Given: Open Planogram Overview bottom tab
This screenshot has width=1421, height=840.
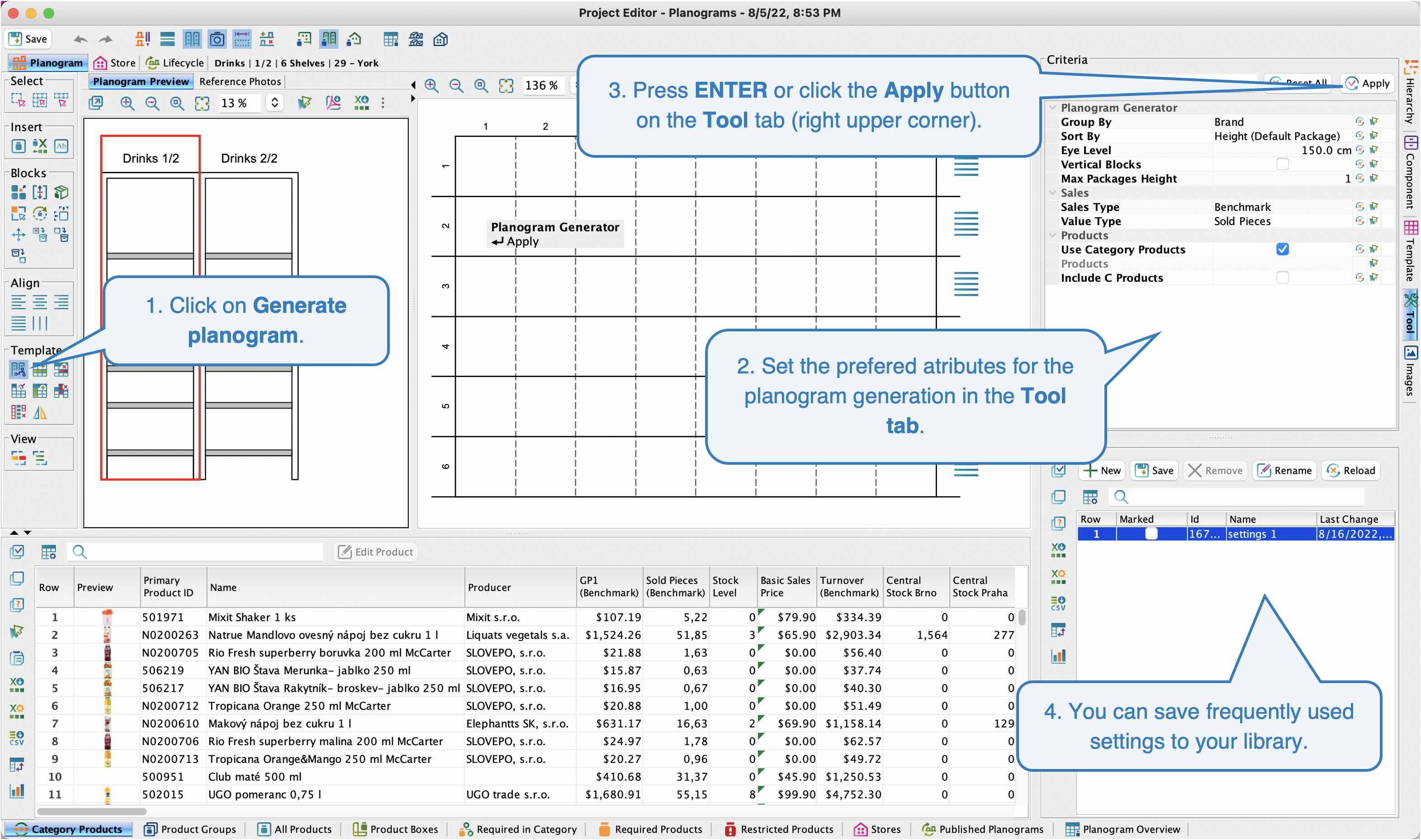Looking at the screenshot, I should (x=1123, y=829).
